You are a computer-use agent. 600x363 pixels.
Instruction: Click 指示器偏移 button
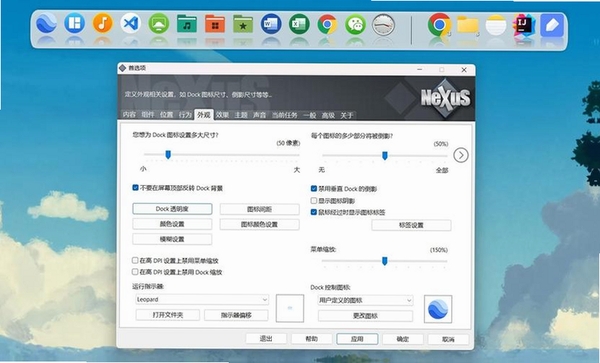click(236, 315)
